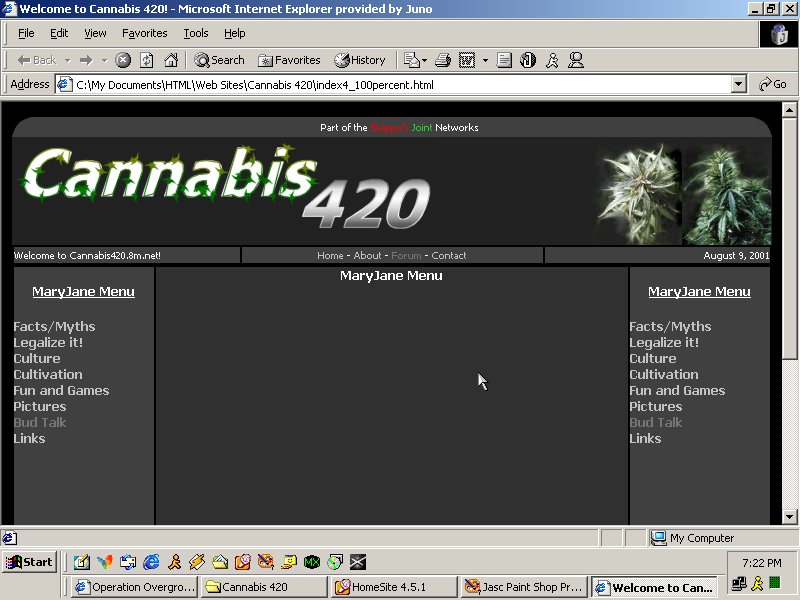The width and height of the screenshot is (800, 600).
Task: Click the Discuss toolbar icon
Action: [x=504, y=60]
